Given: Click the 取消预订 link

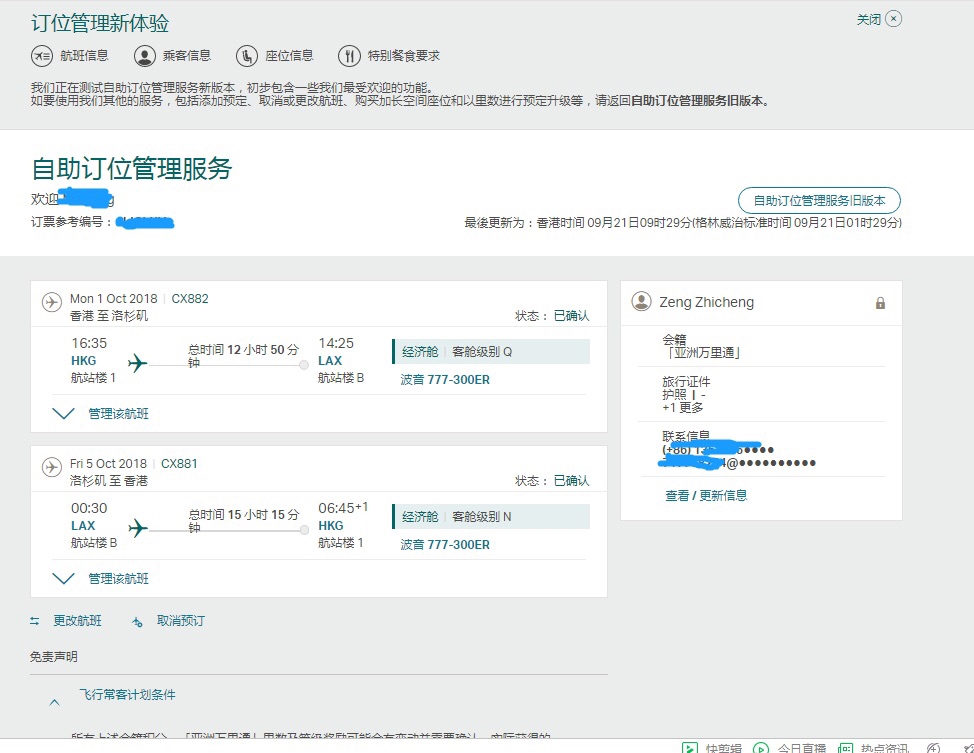Looking at the screenshot, I should click(180, 621).
